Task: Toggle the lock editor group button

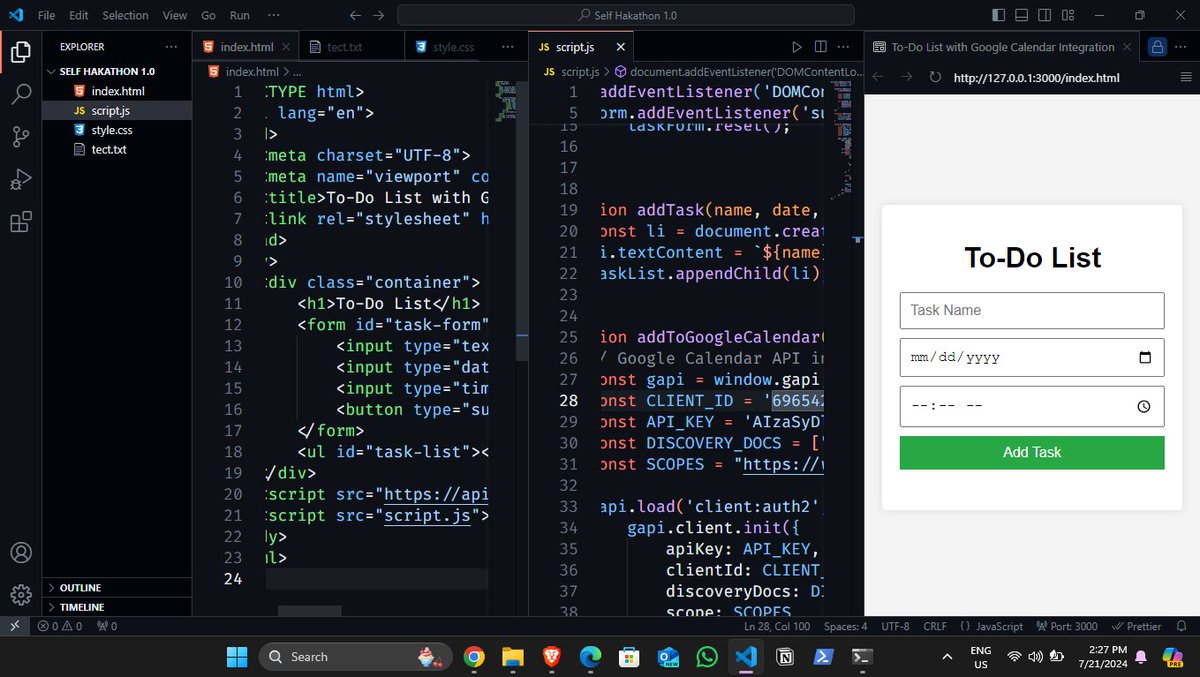Action: tap(1158, 47)
